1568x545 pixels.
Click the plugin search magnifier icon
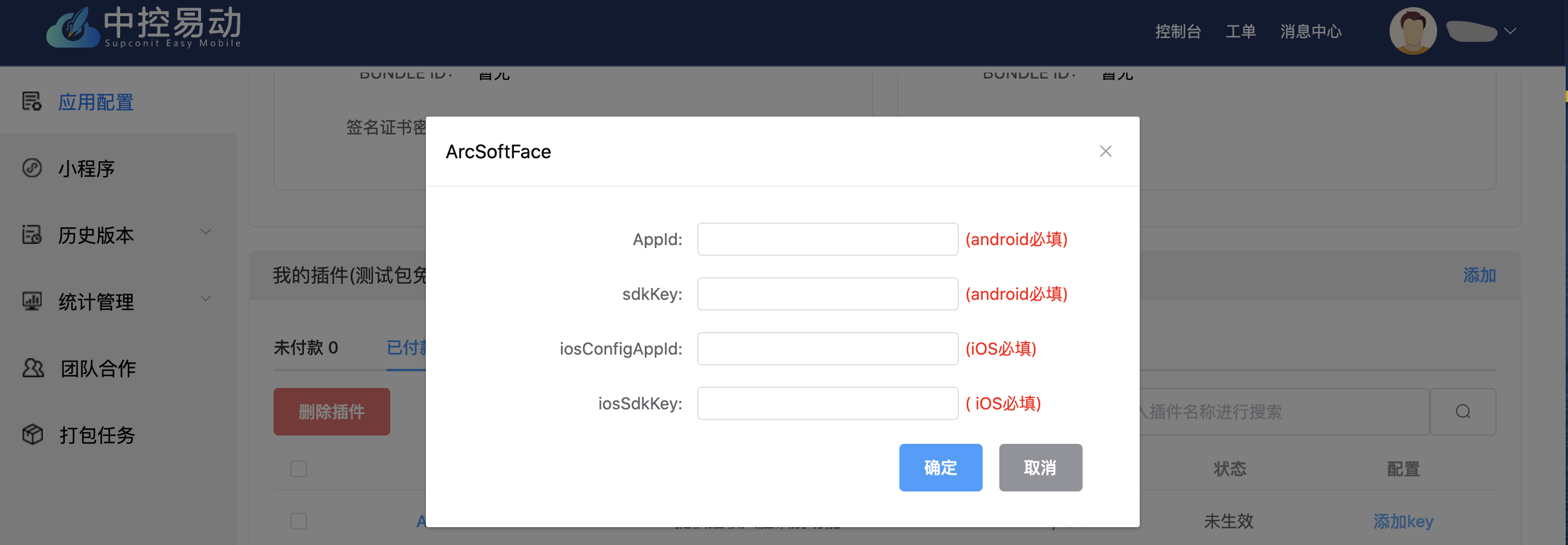pos(1463,412)
